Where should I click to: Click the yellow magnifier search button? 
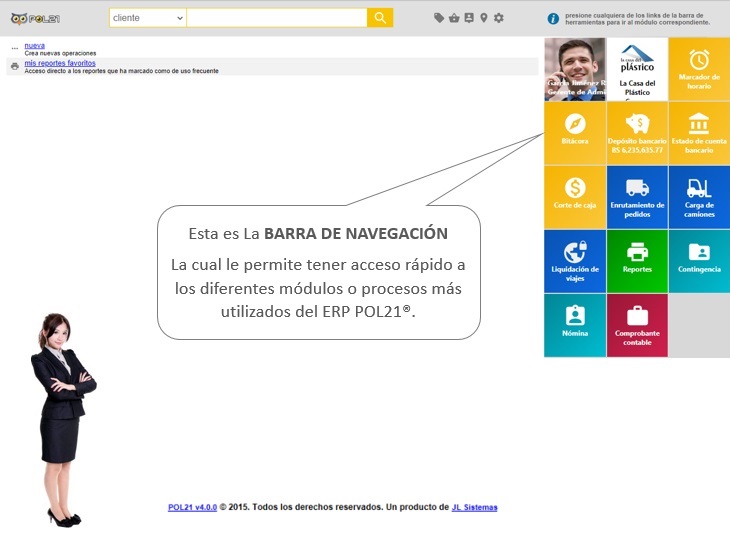coord(380,18)
